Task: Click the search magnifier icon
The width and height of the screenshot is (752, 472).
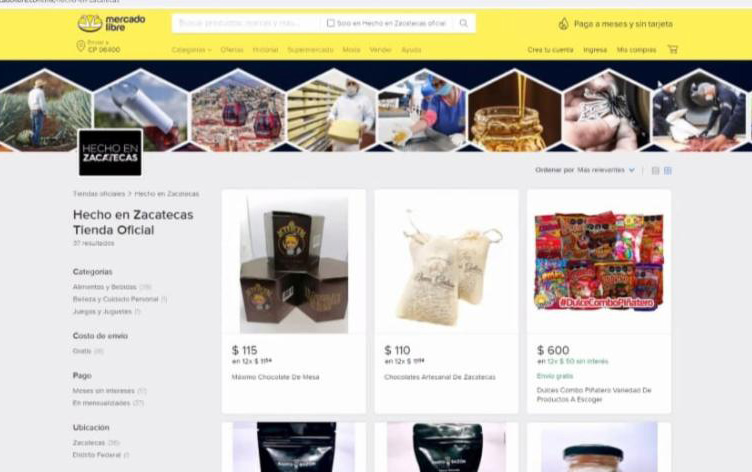Action: 463,23
